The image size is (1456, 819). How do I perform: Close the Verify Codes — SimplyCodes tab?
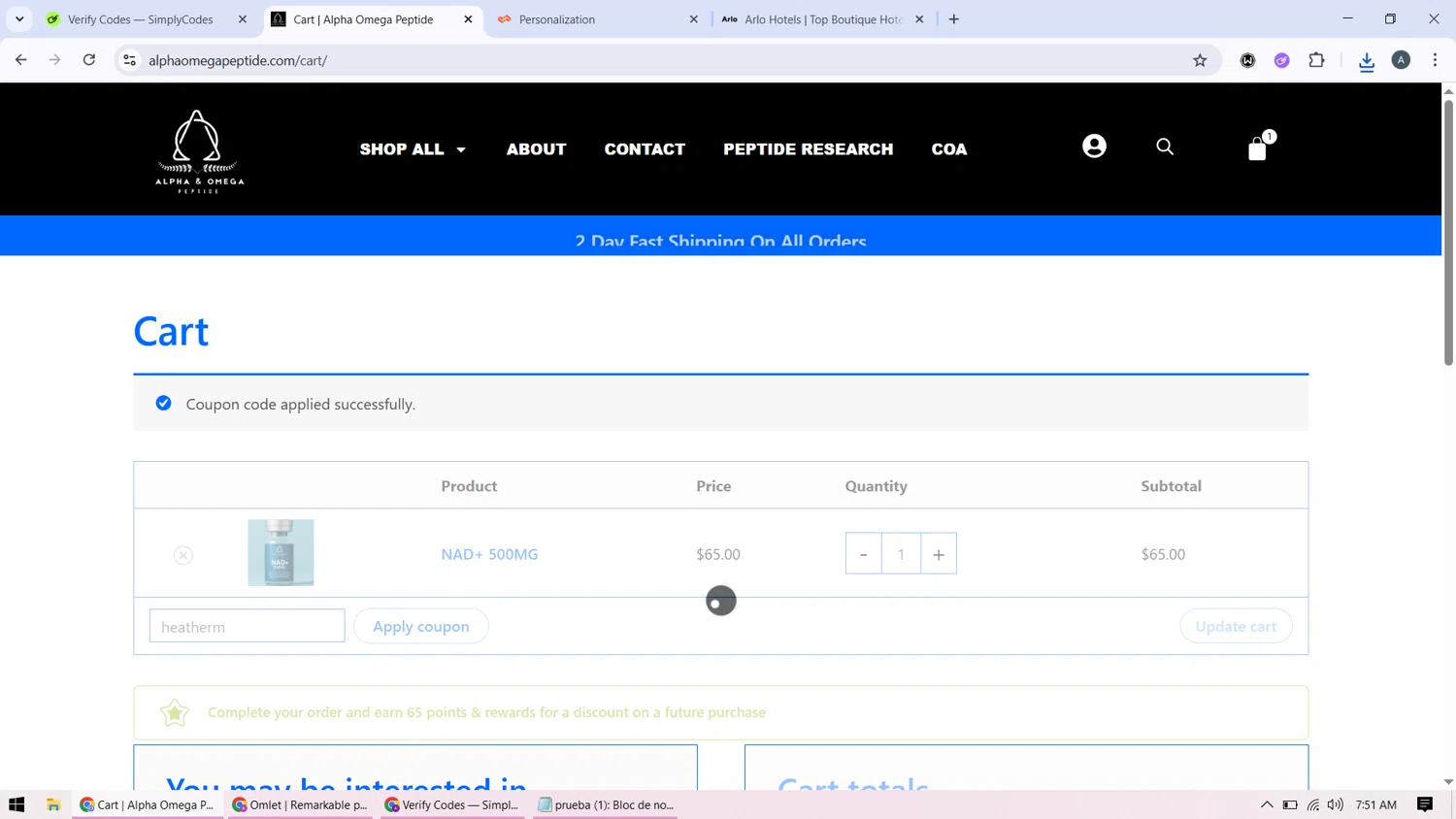pos(243,19)
